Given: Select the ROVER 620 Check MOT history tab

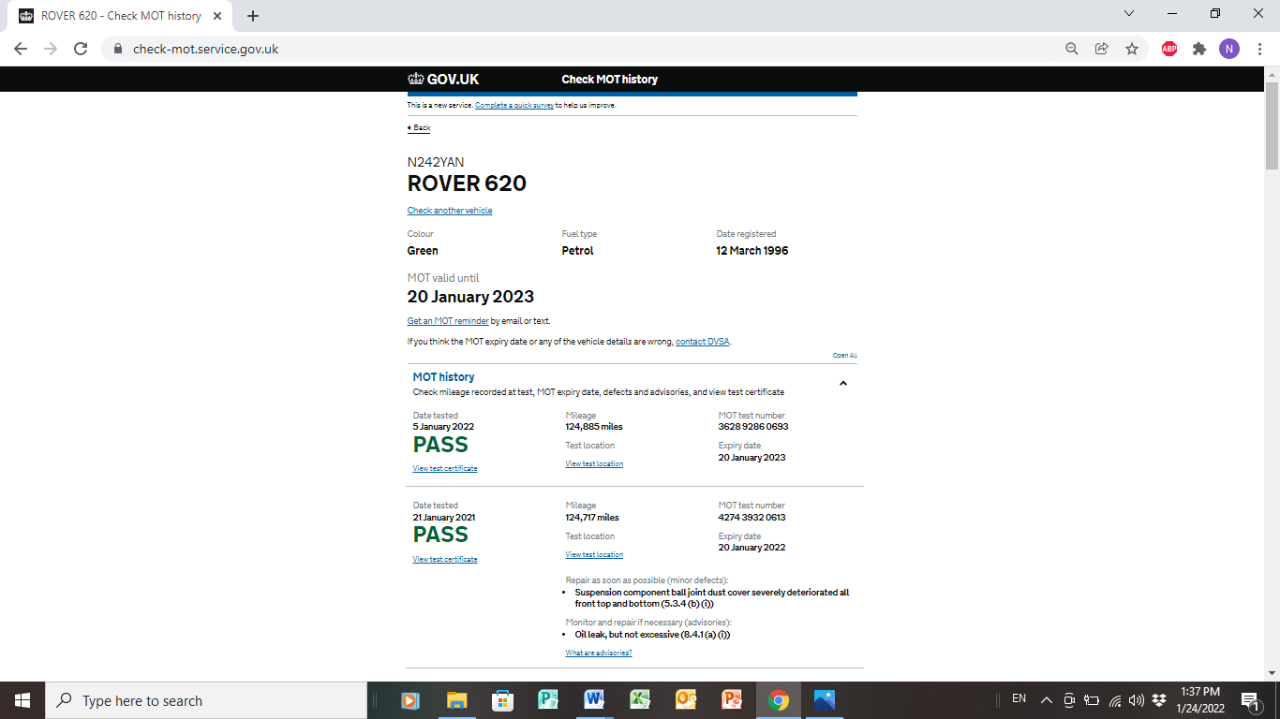Looking at the screenshot, I should pos(120,16).
